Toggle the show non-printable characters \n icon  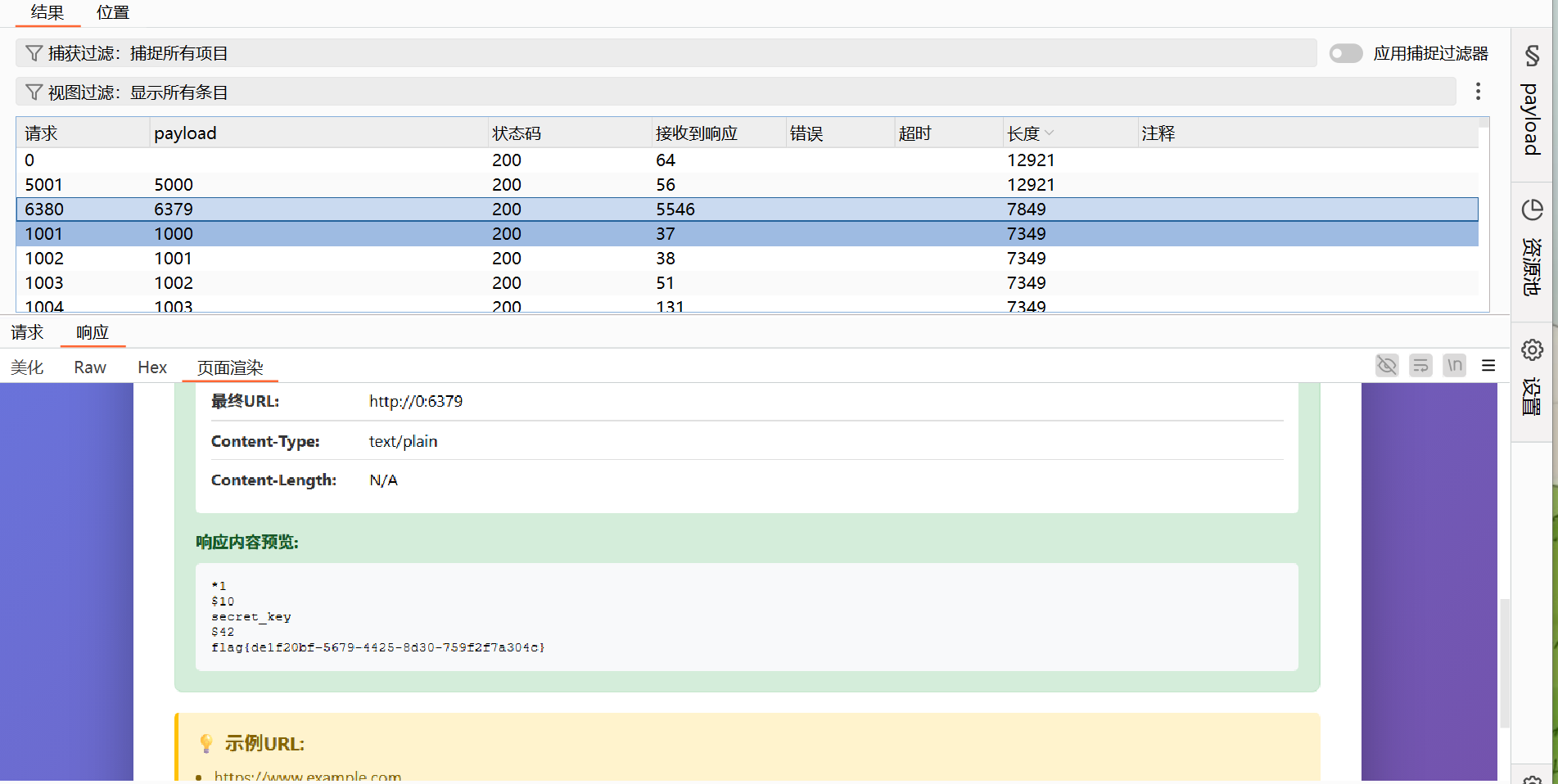1455,366
